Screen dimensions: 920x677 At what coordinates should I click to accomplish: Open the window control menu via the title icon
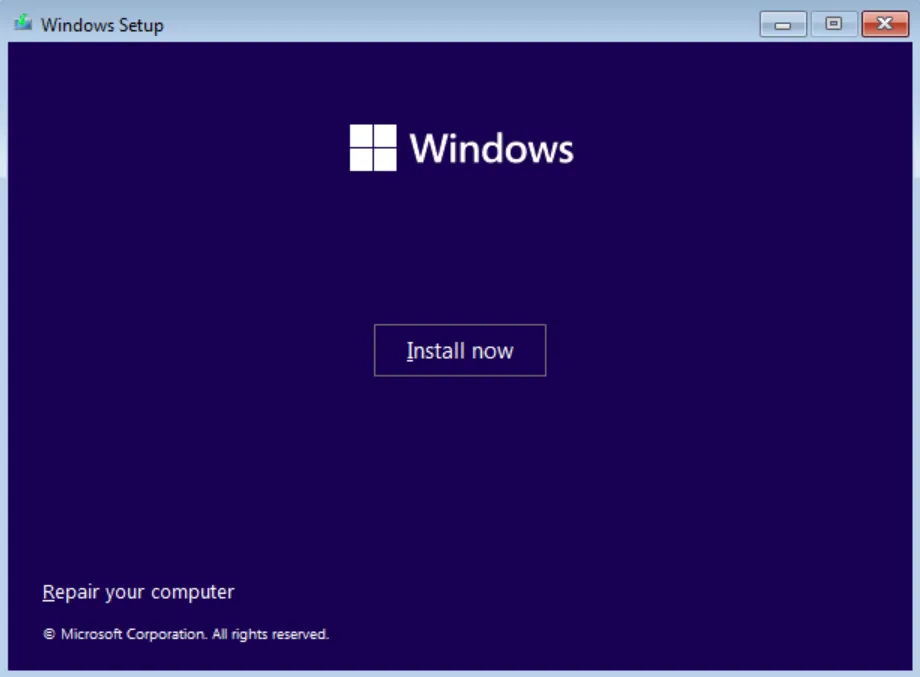[23, 24]
